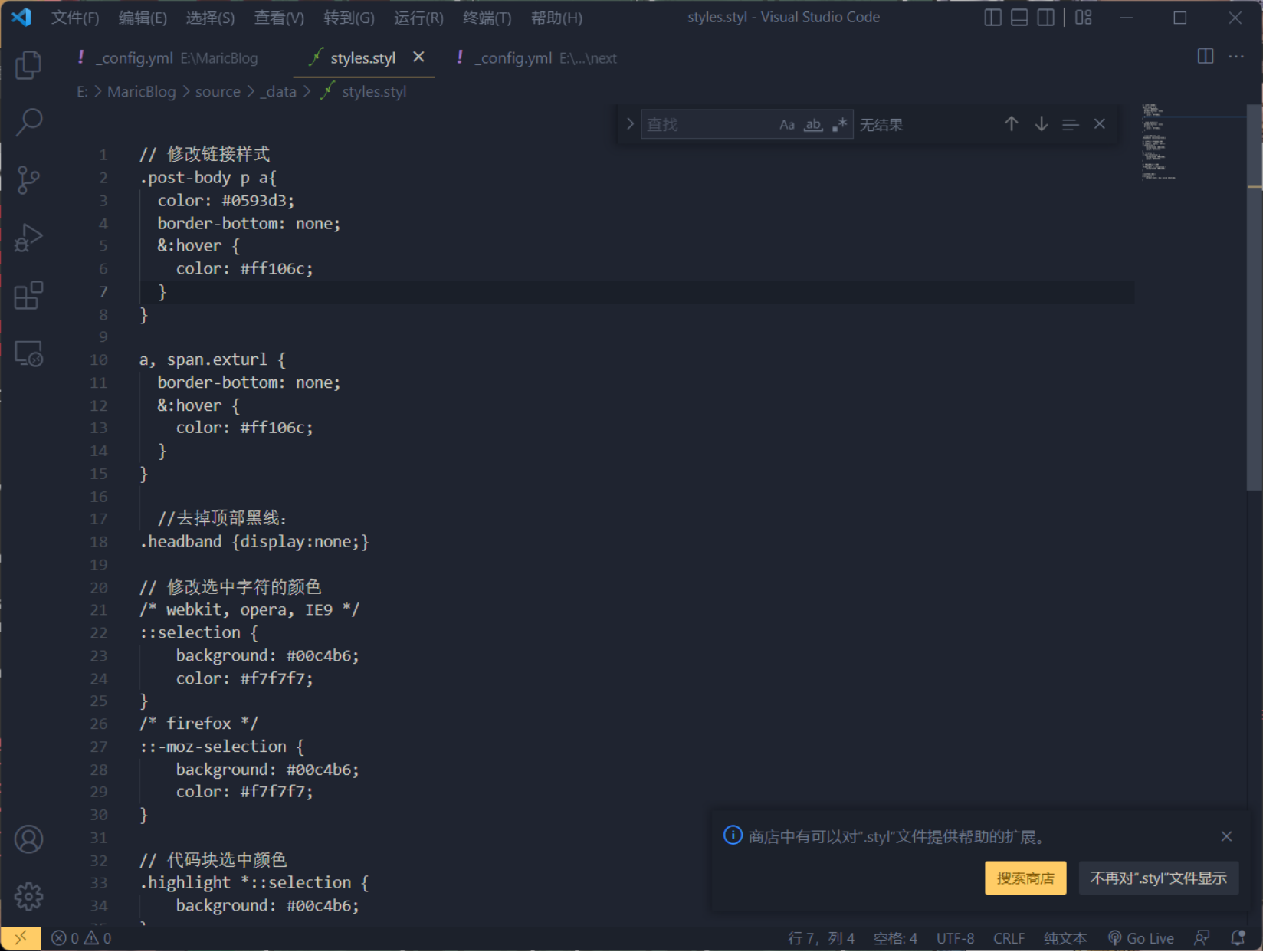Dismiss the .styl extension notification
1263x952 pixels.
(1226, 836)
